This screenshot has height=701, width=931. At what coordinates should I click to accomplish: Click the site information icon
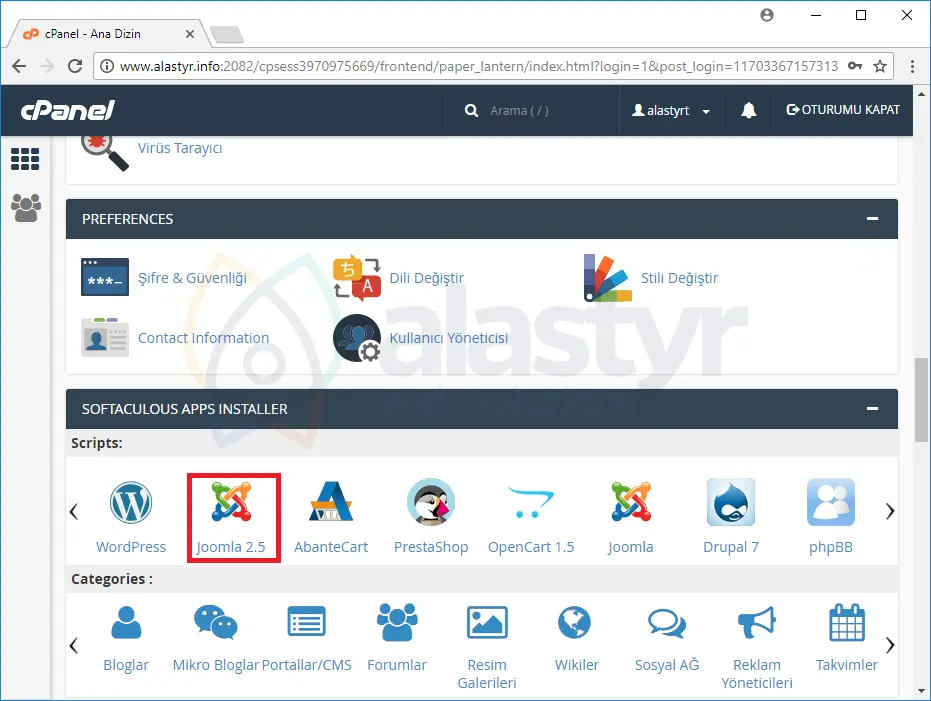[x=107, y=66]
